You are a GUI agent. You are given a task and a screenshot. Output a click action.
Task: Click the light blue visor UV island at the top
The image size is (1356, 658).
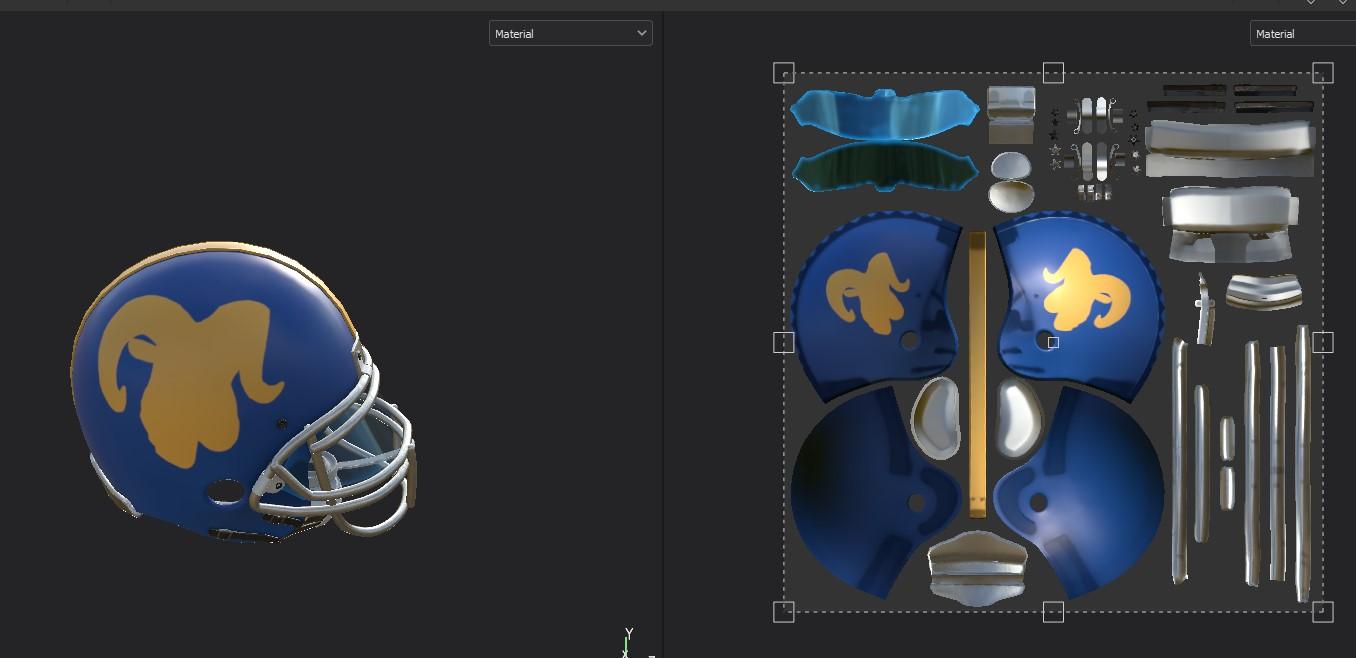[884, 113]
